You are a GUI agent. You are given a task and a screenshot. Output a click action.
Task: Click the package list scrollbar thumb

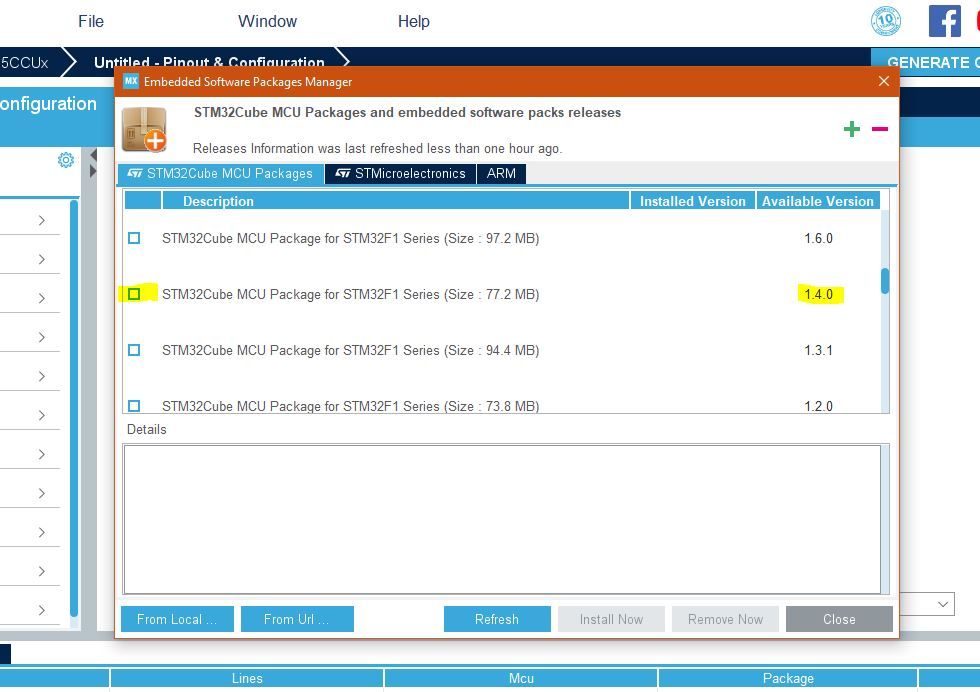(x=885, y=281)
